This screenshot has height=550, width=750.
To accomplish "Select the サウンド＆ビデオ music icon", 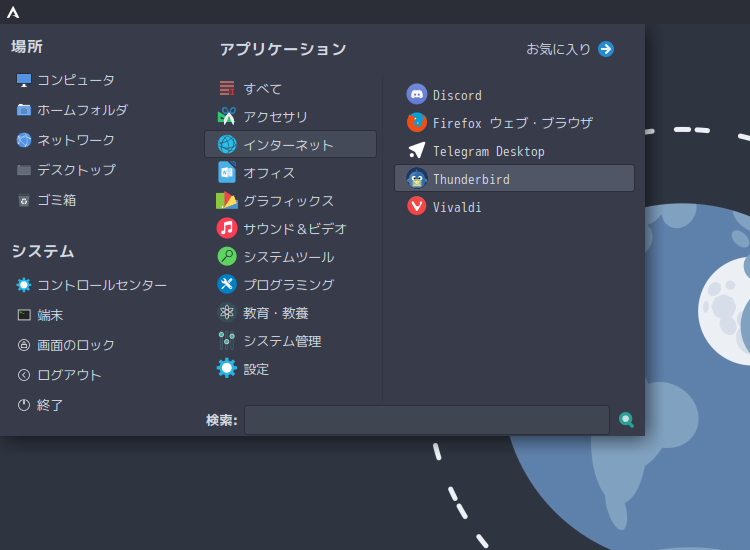I will [227, 228].
